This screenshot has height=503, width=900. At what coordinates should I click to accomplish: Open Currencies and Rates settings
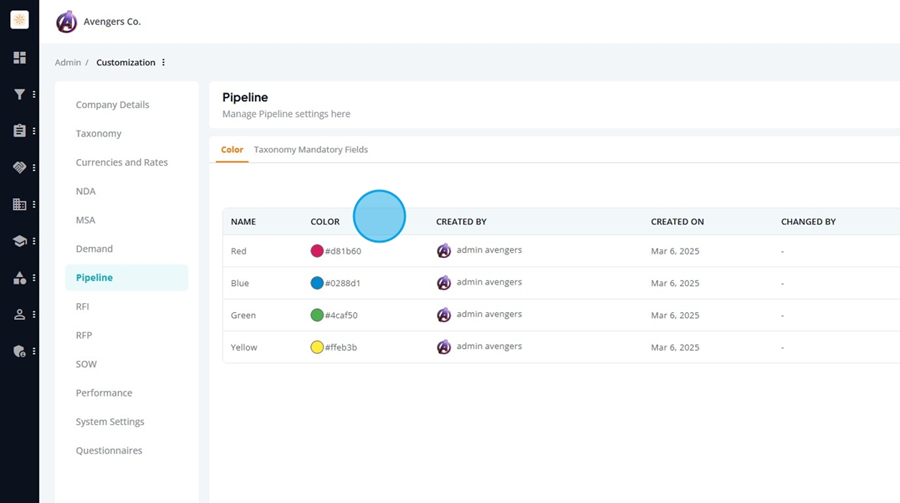(122, 162)
